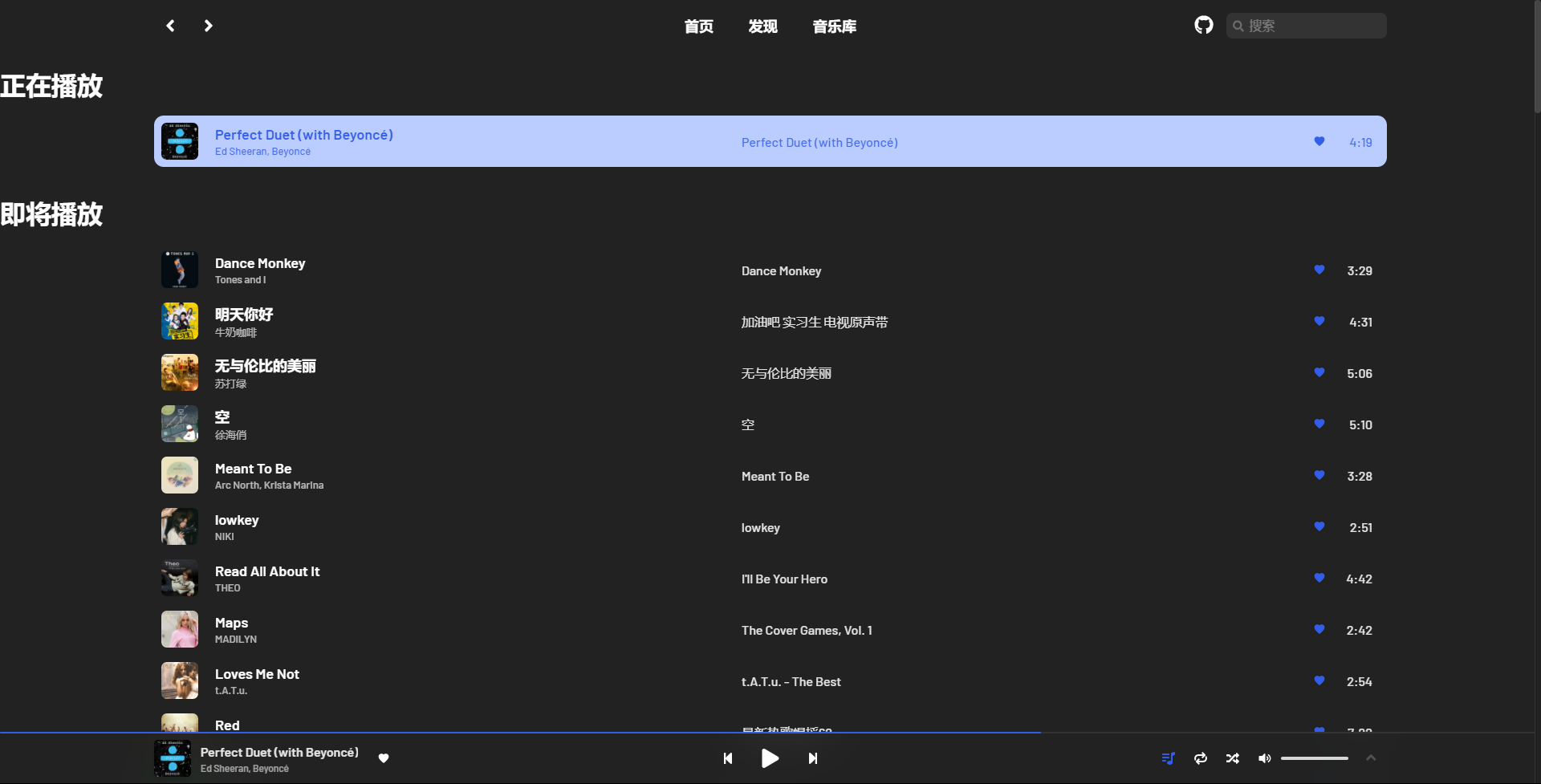Toggle the heart on Perfect Duet row
Screen dimensions: 1541x784
pos(1319,140)
